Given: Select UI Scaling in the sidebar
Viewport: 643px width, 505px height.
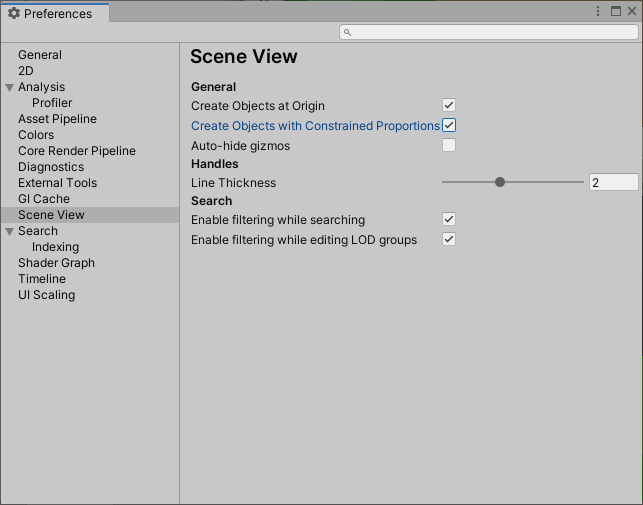Looking at the screenshot, I should [x=46, y=295].
